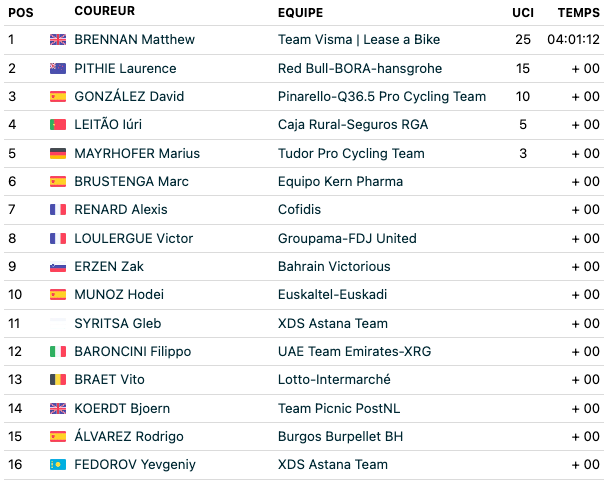This screenshot has width=610, height=482.
Task: Click the Slovenian flag beside ERZEN Zak
Action: (58, 266)
